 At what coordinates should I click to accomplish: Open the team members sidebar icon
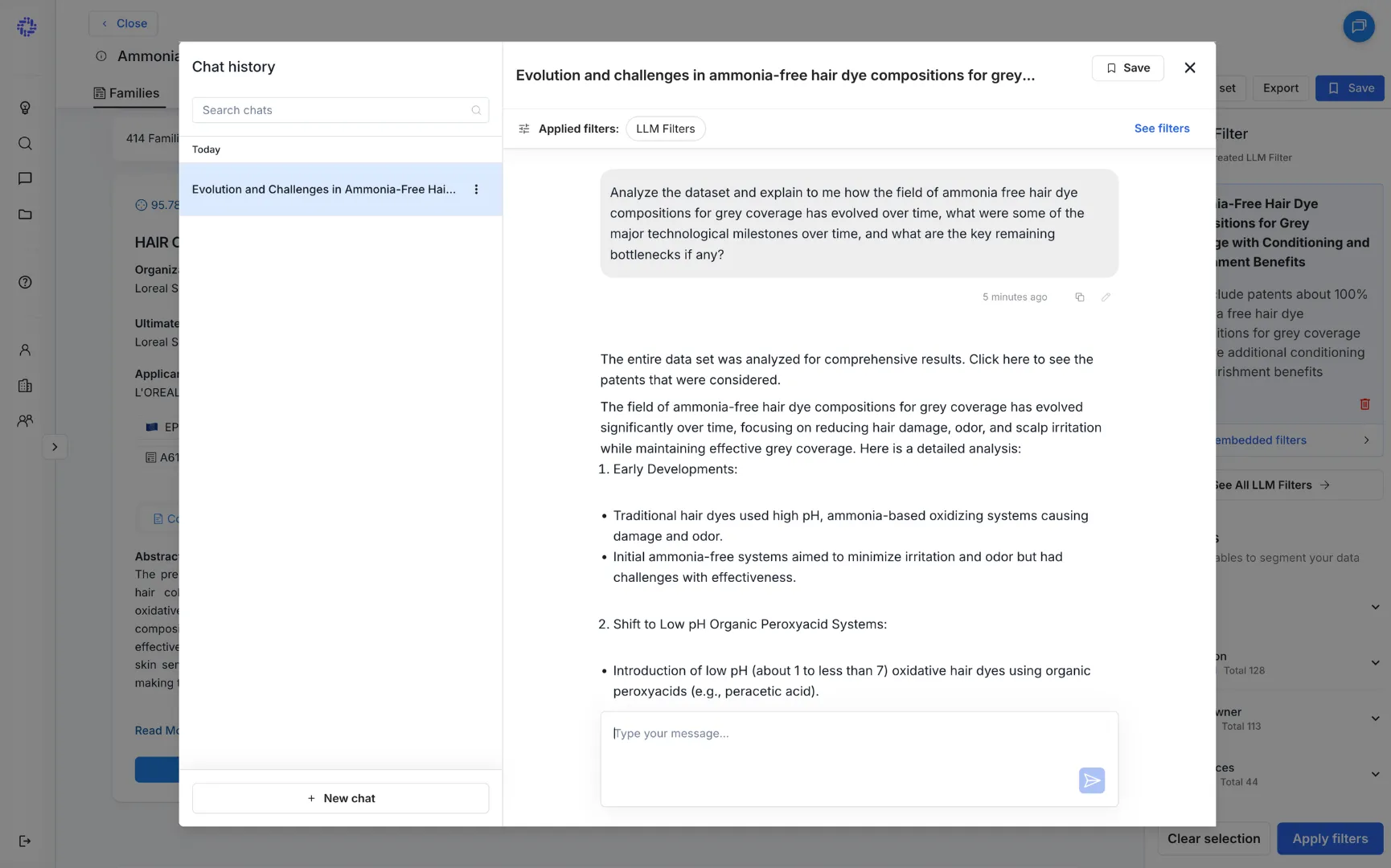tap(25, 420)
